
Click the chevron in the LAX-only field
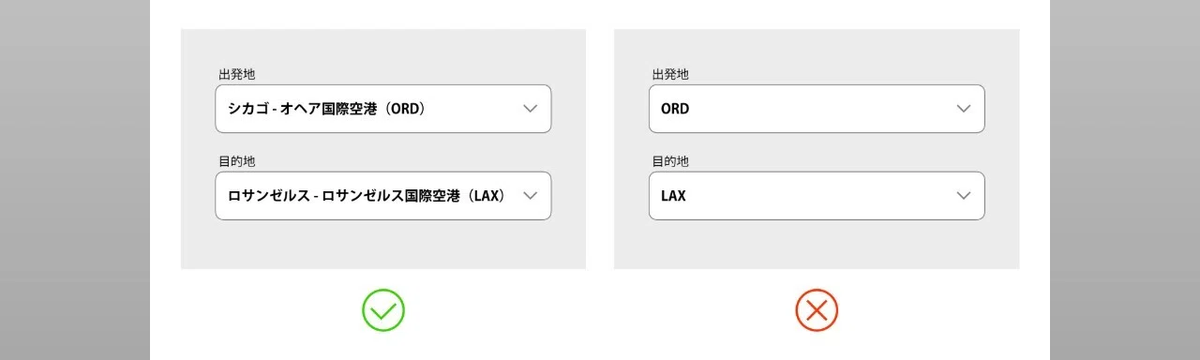point(964,196)
